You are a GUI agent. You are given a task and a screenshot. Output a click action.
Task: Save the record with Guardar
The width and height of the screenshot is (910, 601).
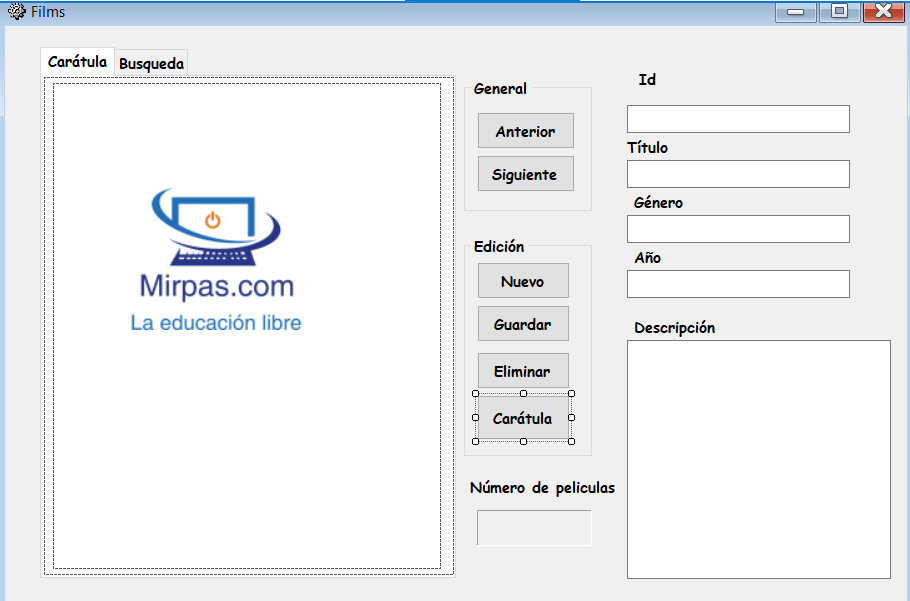coord(523,324)
